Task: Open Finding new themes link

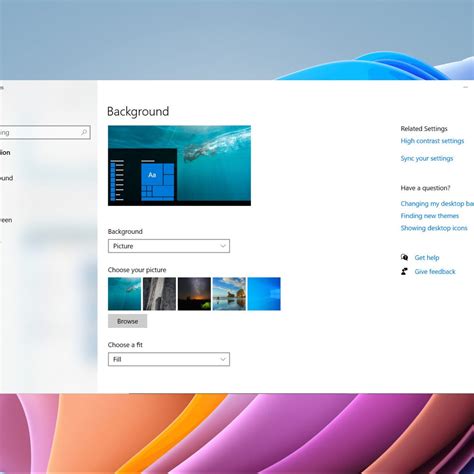Action: (x=429, y=216)
